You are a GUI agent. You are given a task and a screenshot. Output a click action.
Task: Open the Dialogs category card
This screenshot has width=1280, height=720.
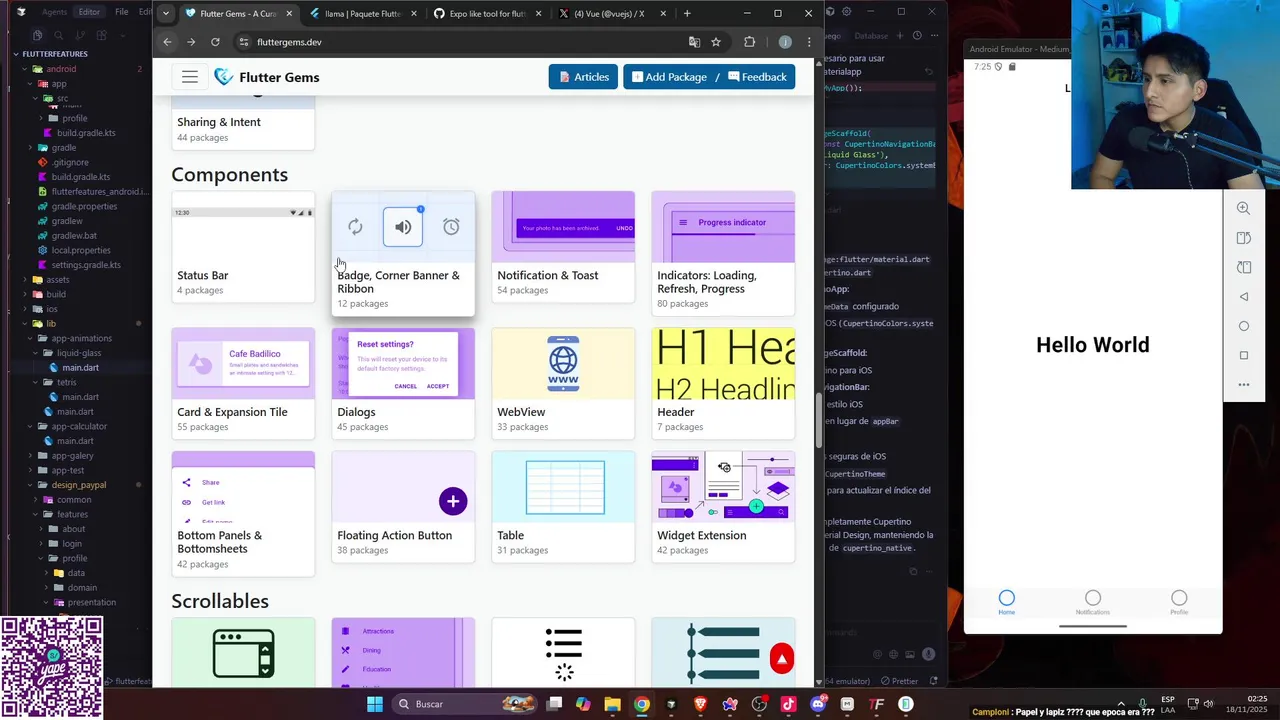pyautogui.click(x=403, y=383)
